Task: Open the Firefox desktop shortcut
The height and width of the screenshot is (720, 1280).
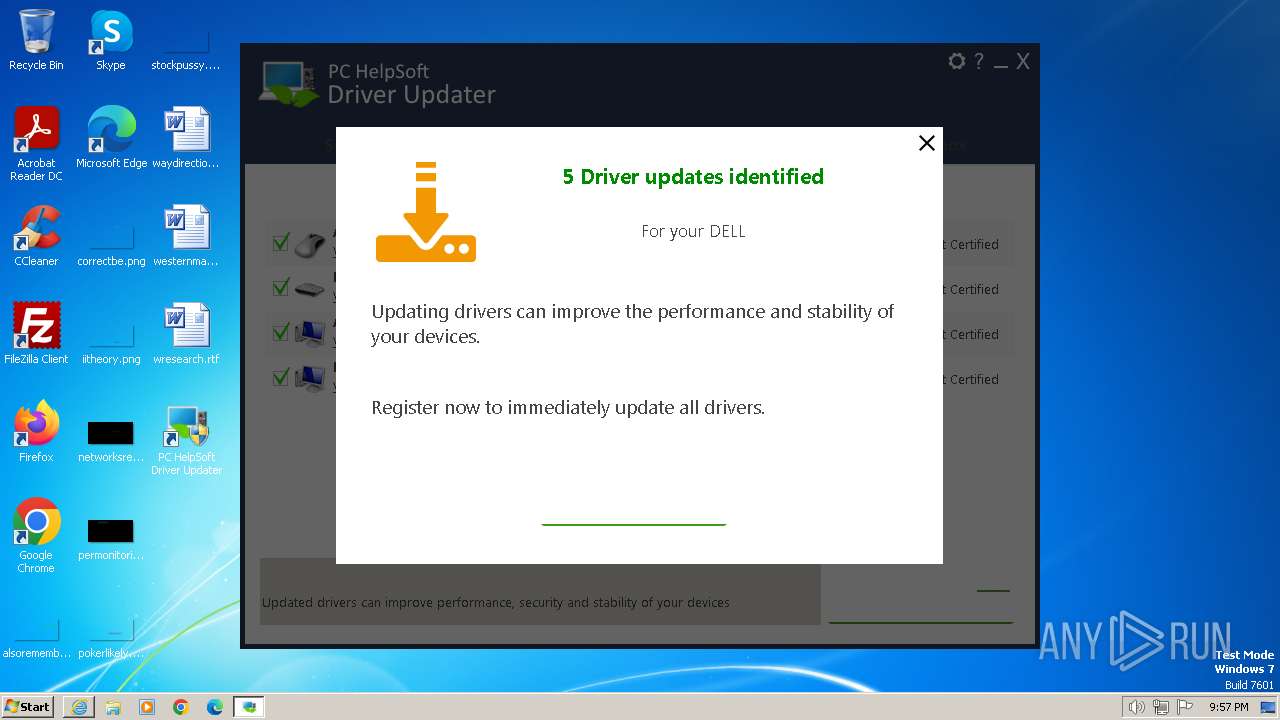Action: pos(36,431)
